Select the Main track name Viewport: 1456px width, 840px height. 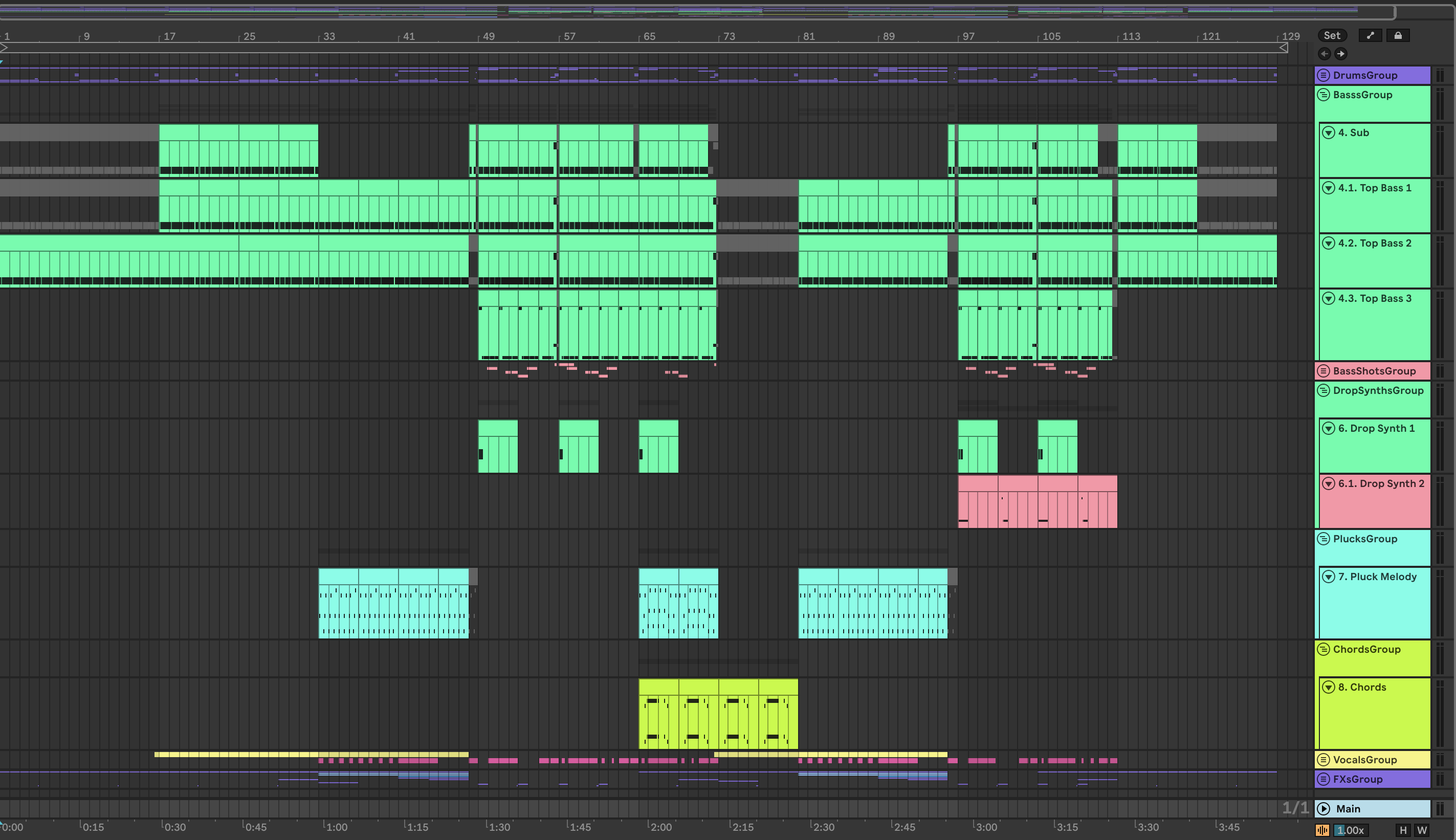coord(1348,809)
